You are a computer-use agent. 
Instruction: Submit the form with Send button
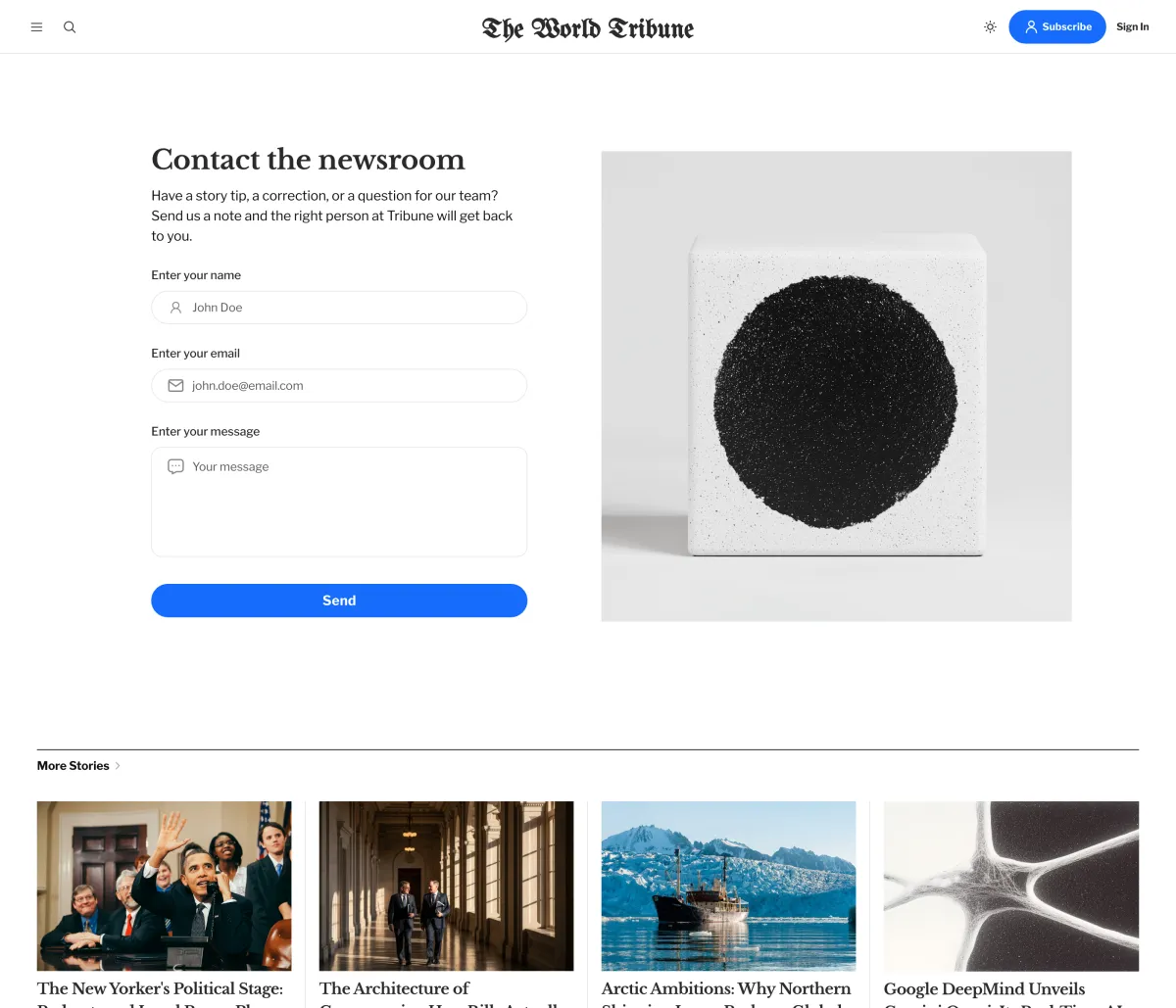pos(339,600)
